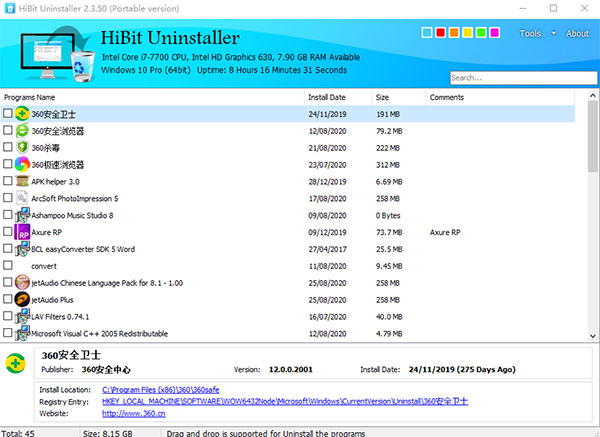Enable the jetAudio Plus checkbox
The width and height of the screenshot is (600, 437).
[8, 298]
